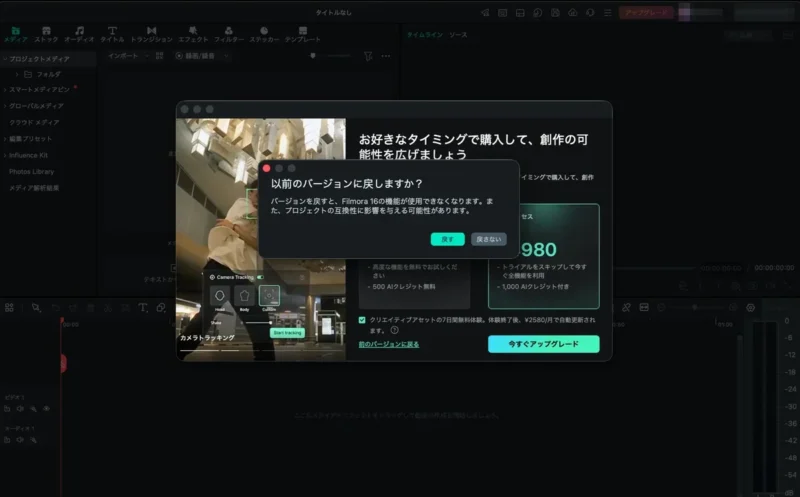Lock the ビデオ 1 track
The width and height of the screenshot is (800, 497).
(7, 409)
